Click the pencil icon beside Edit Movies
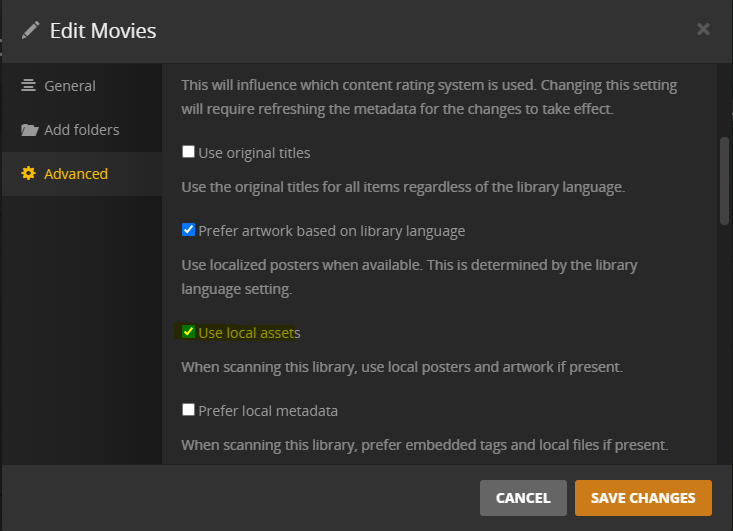 30,30
